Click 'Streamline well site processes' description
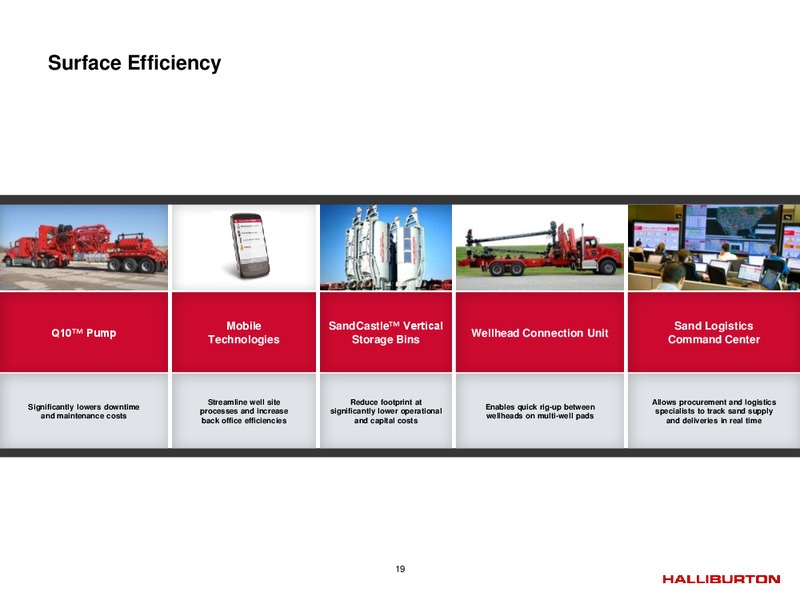 (x=244, y=411)
